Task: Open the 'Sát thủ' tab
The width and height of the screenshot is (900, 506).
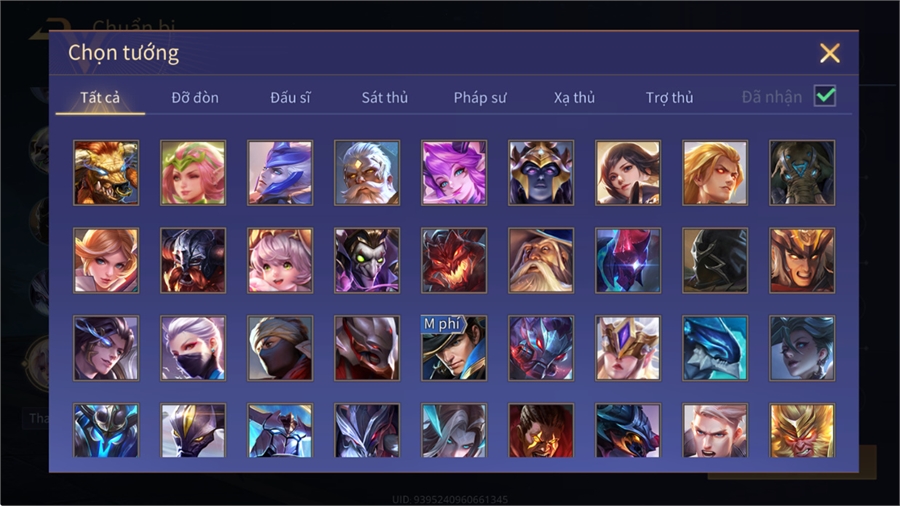Action: tap(385, 98)
